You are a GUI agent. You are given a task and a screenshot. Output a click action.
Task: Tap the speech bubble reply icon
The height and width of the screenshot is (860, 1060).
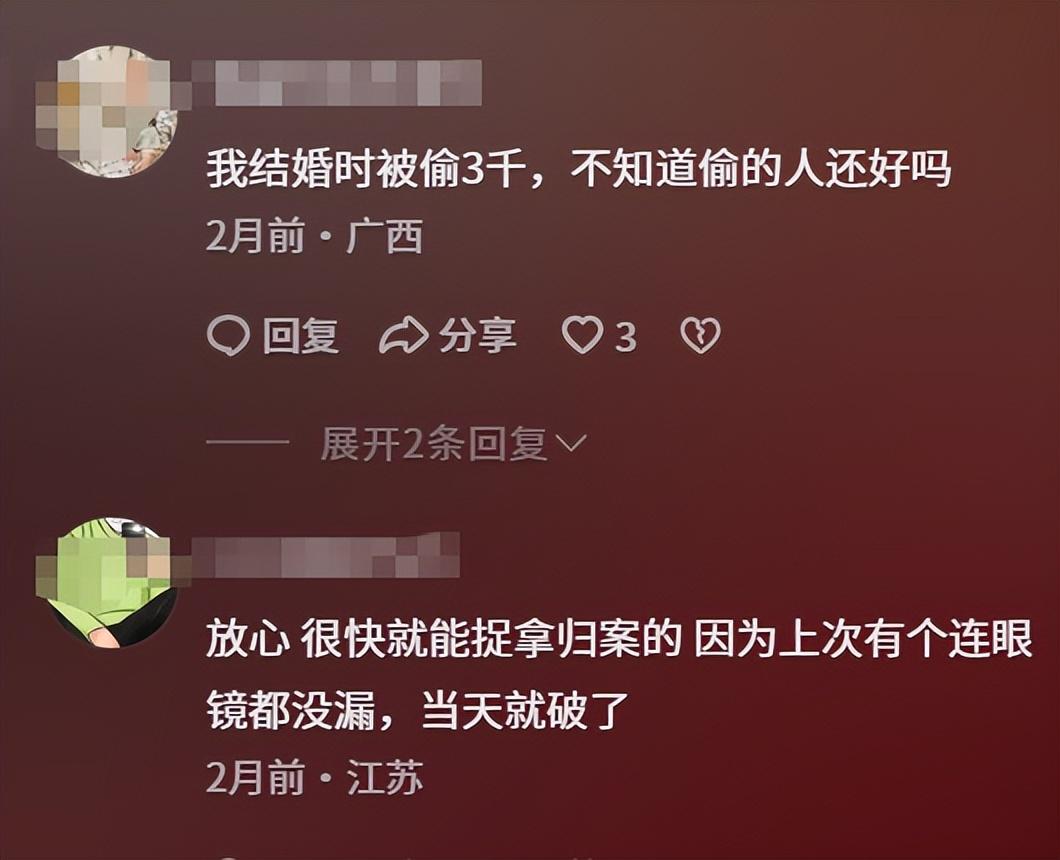(228, 335)
